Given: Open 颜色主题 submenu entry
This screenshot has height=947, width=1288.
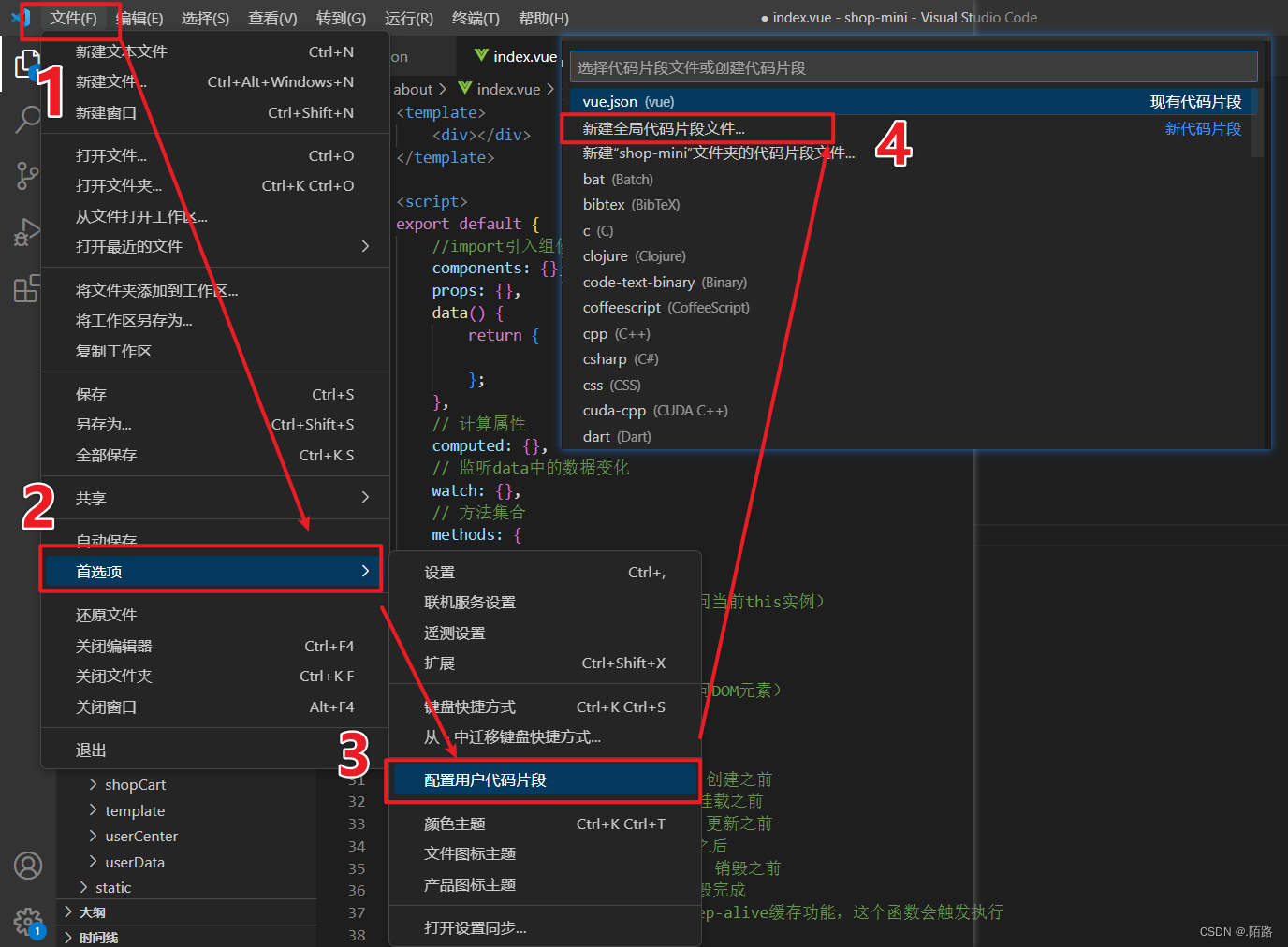Looking at the screenshot, I should [545, 823].
